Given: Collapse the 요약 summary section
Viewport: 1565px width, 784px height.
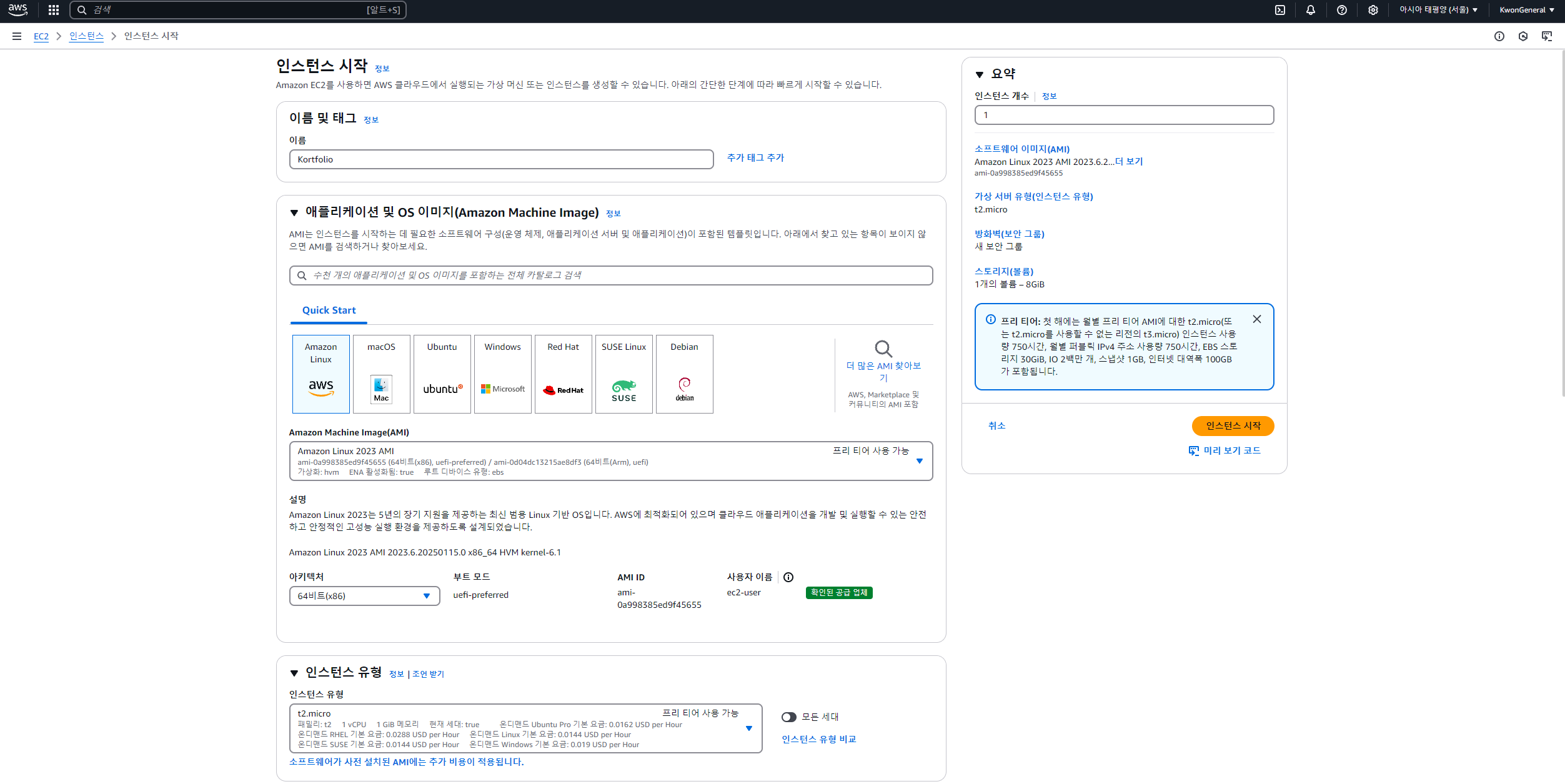Looking at the screenshot, I should [980, 74].
